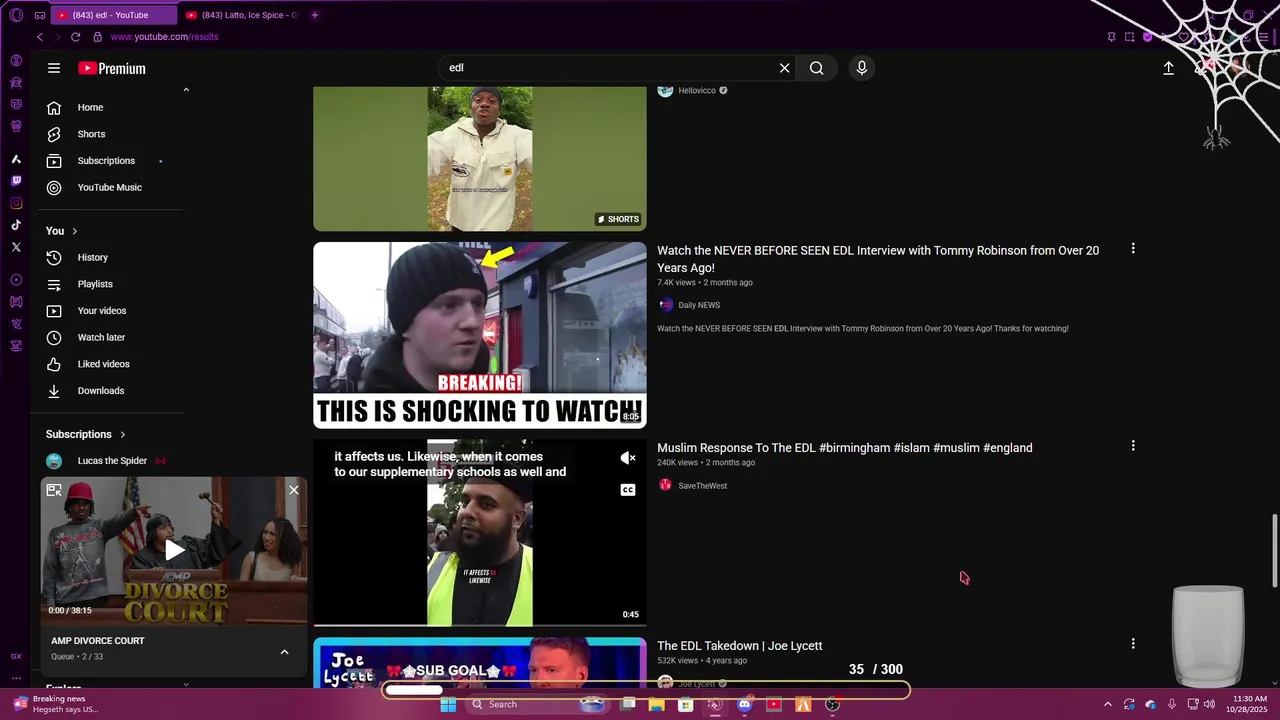Close the miniplayer with the X
The image size is (1280, 720).
pos(294,490)
